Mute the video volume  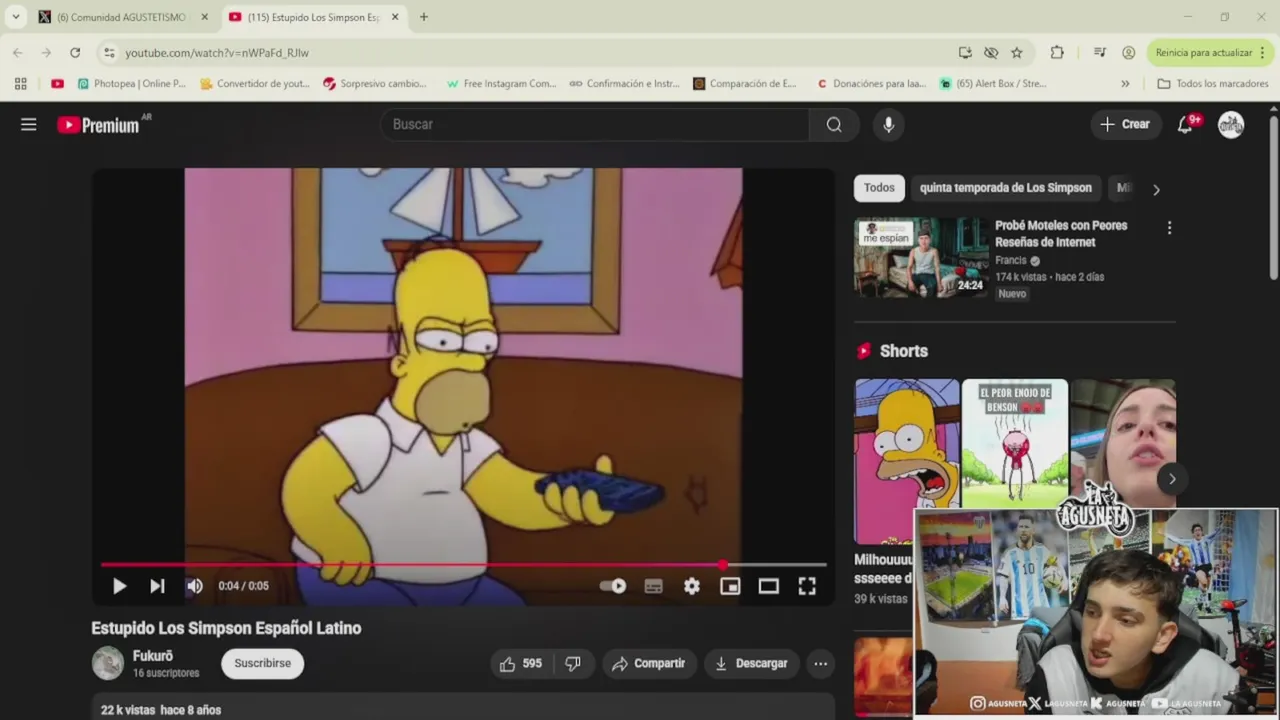click(195, 586)
